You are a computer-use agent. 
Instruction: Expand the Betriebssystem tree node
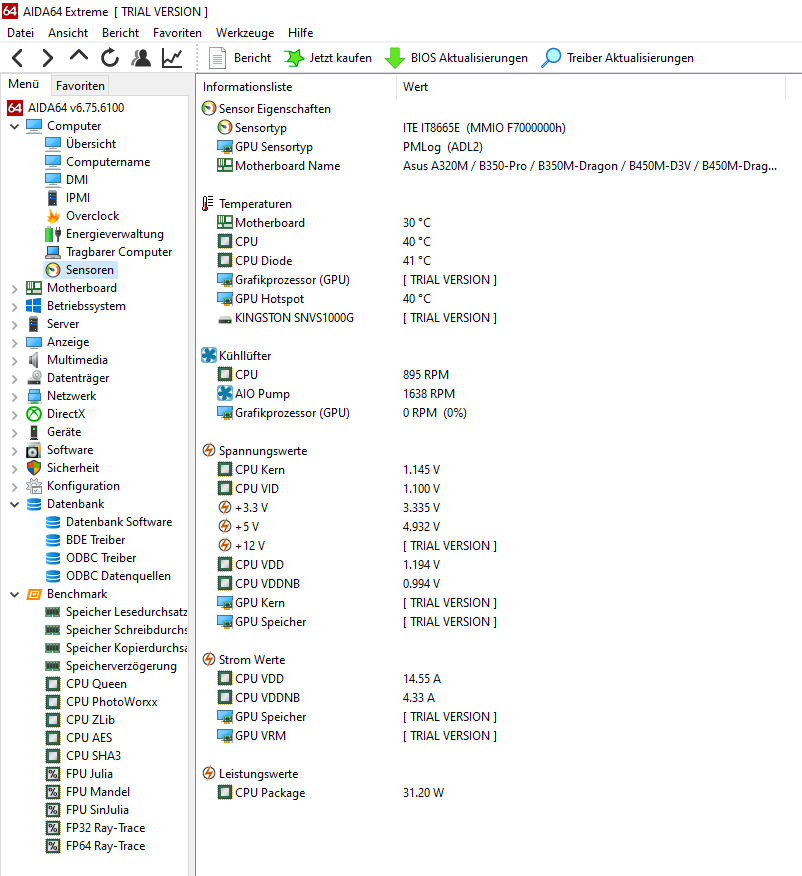15,307
